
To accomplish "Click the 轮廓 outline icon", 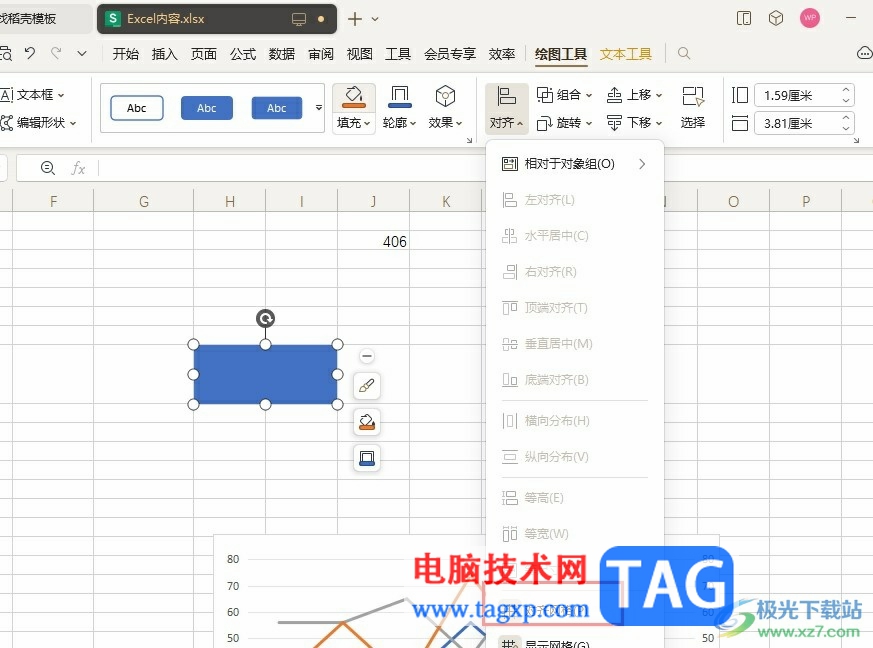I will click(x=399, y=97).
